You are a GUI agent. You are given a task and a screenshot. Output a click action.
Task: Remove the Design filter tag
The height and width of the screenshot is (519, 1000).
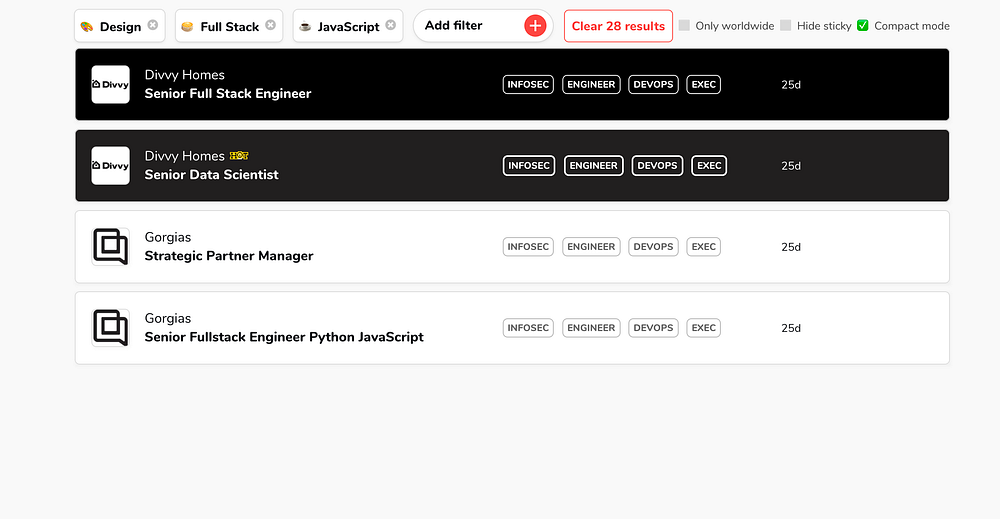(x=152, y=25)
